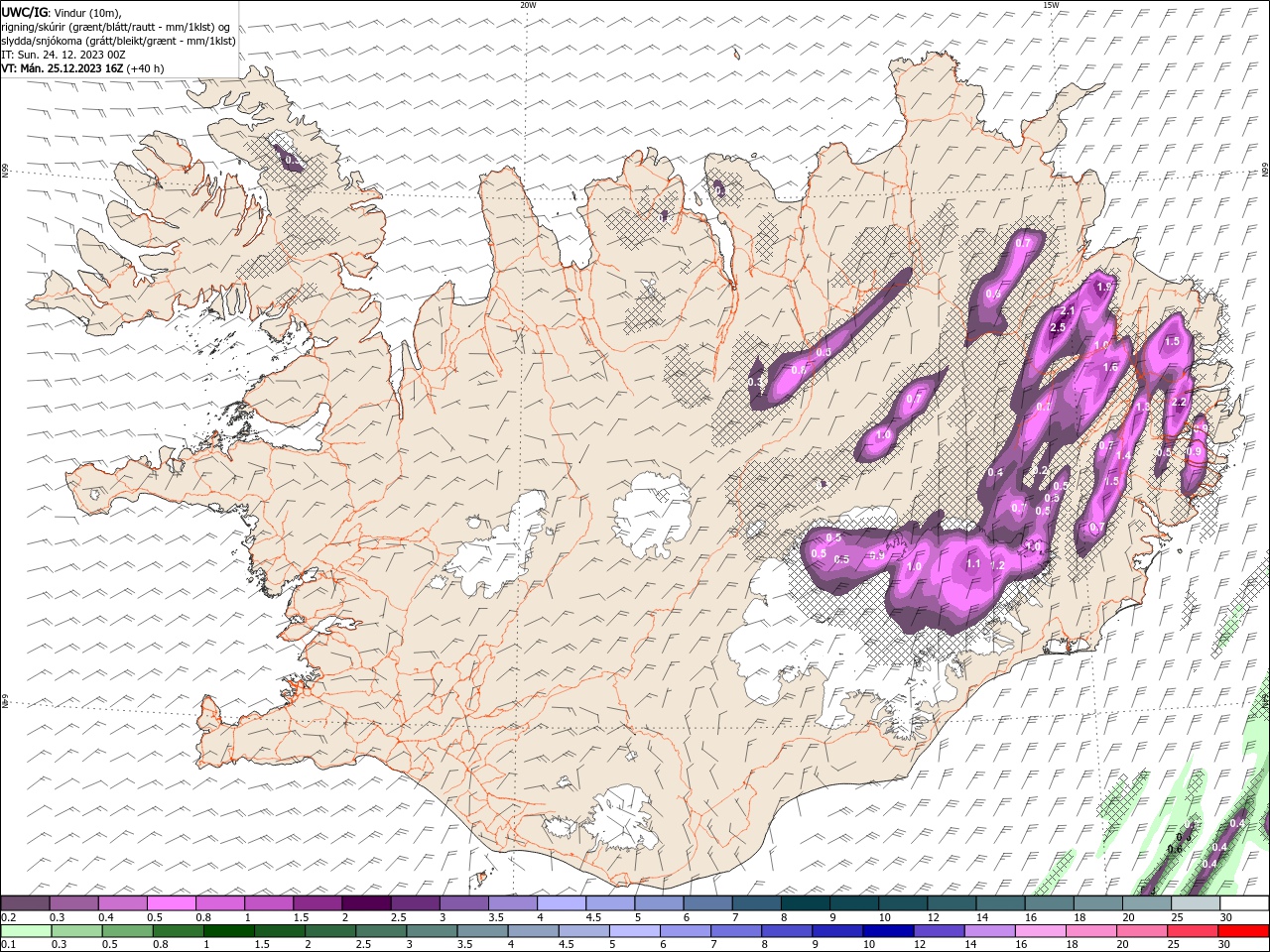Click the white 30 snow legend swatch
This screenshot has height=952, width=1270.
pos(1243,903)
